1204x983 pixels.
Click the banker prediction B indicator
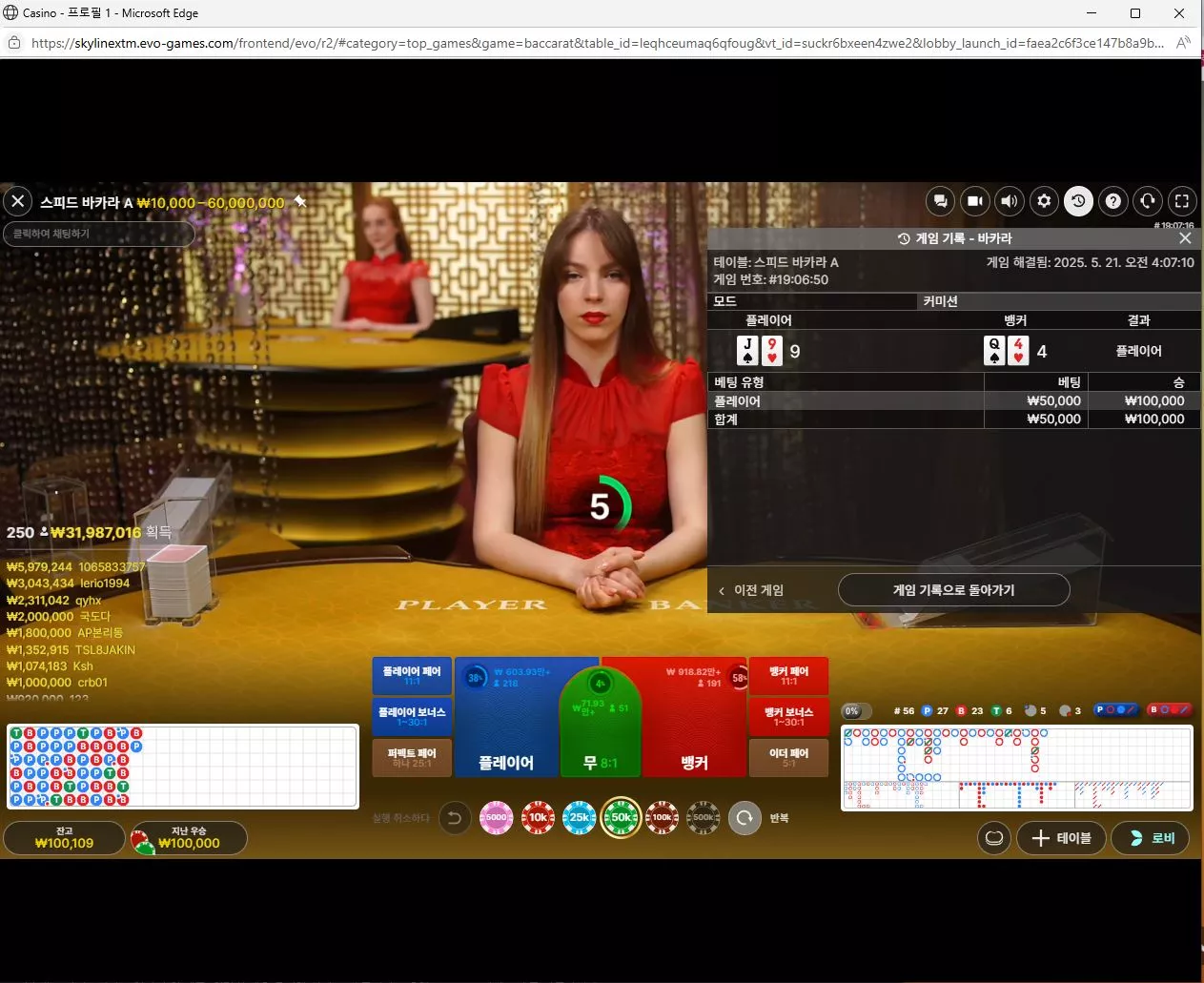1169,710
